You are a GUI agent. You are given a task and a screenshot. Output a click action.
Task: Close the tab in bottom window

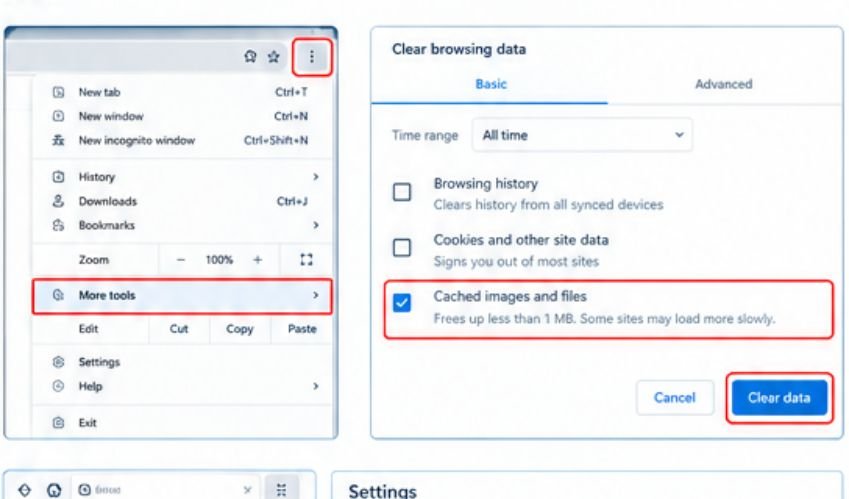247,490
